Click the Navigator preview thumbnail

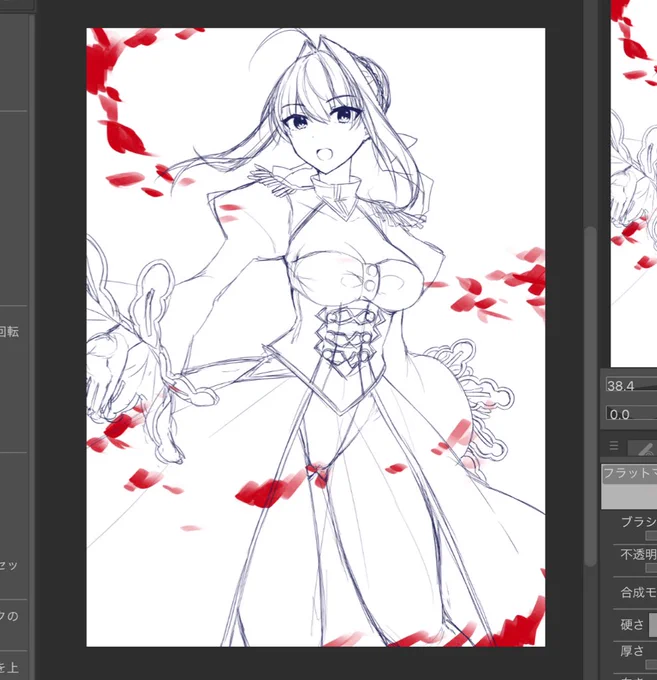click(x=634, y=183)
